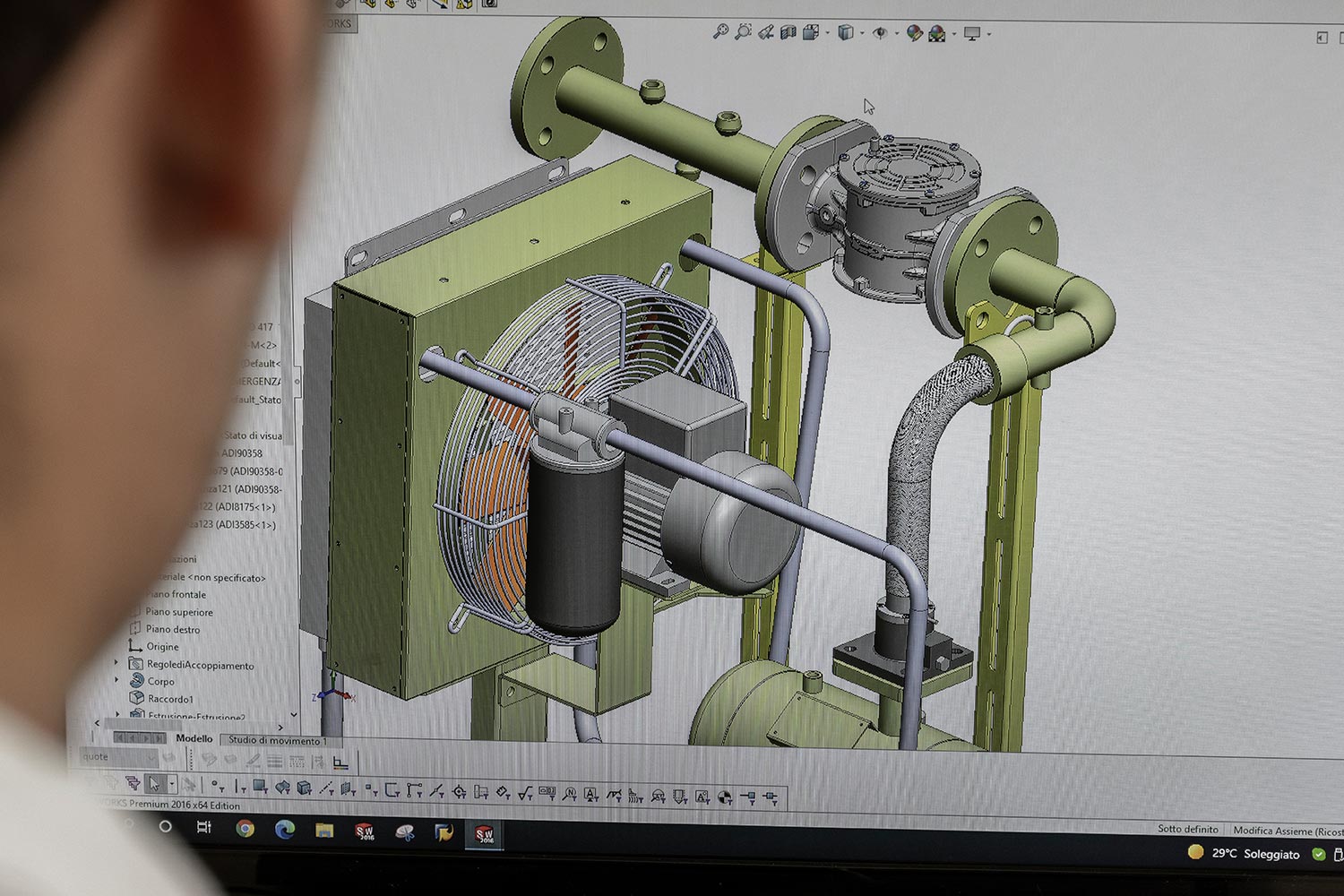Click the panel collapse icon at top right

1322,37
